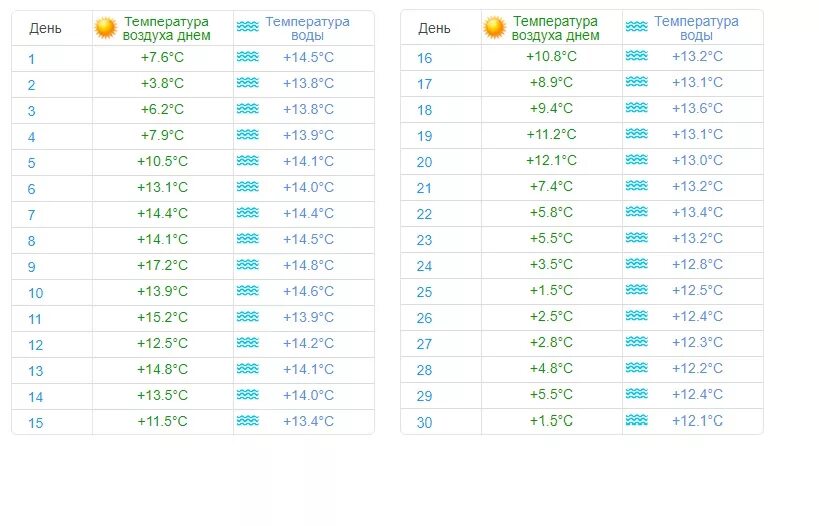Click air temperature +14.8°C
Screen dimensions: 819x526
[162, 369]
